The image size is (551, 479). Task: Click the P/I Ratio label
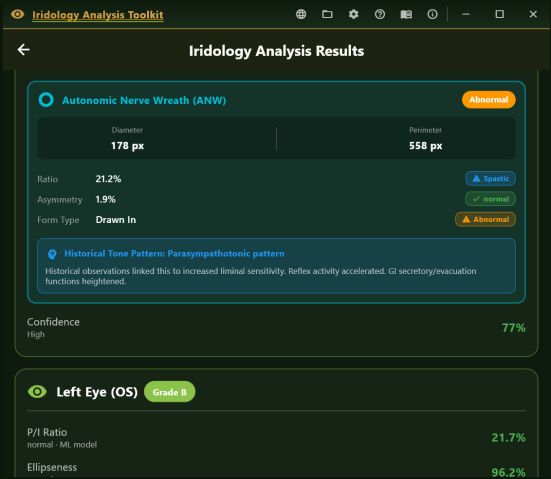pos(47,432)
